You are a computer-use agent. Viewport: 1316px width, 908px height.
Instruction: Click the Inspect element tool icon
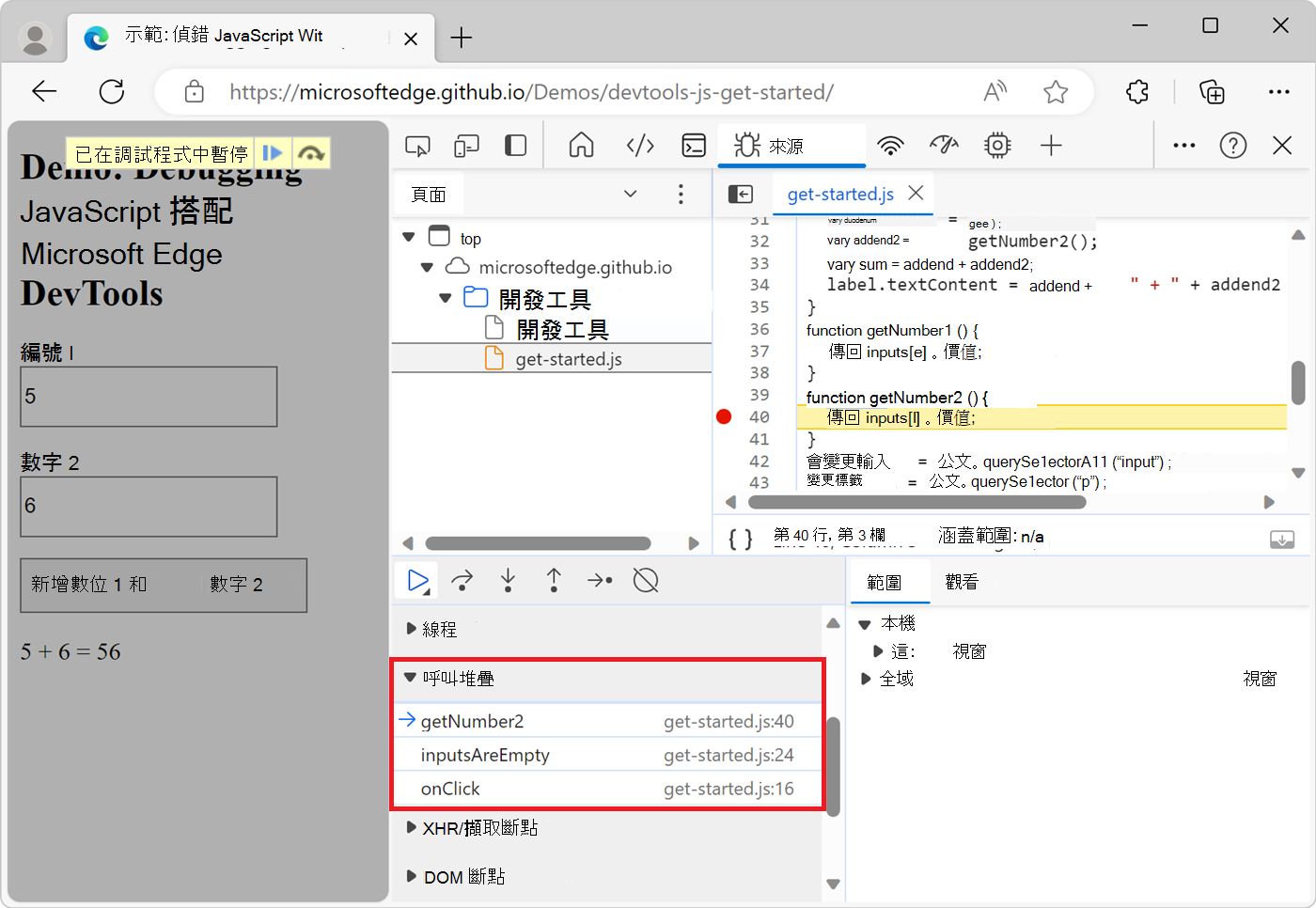click(x=417, y=146)
